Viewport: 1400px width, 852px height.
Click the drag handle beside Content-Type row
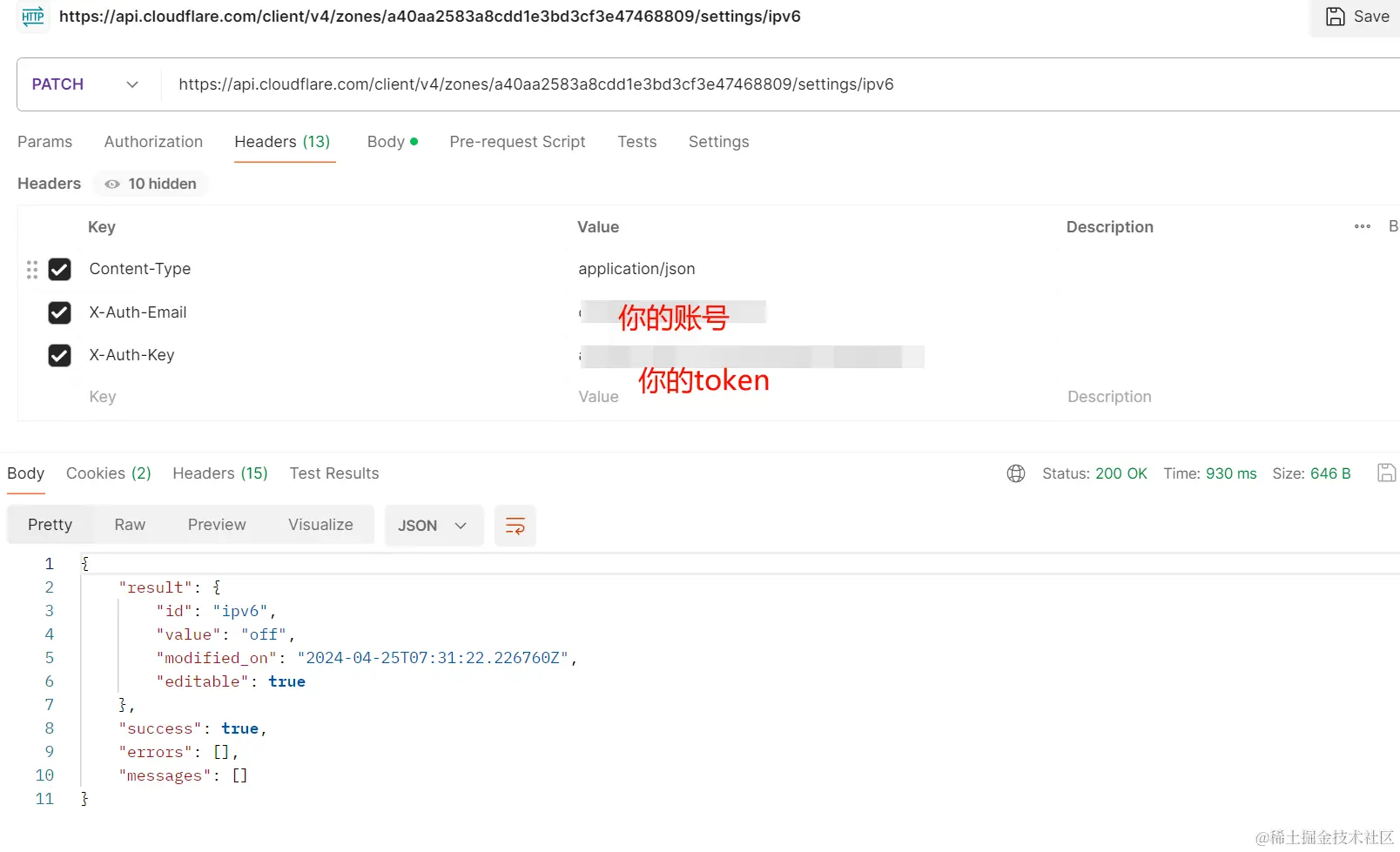tap(32, 270)
